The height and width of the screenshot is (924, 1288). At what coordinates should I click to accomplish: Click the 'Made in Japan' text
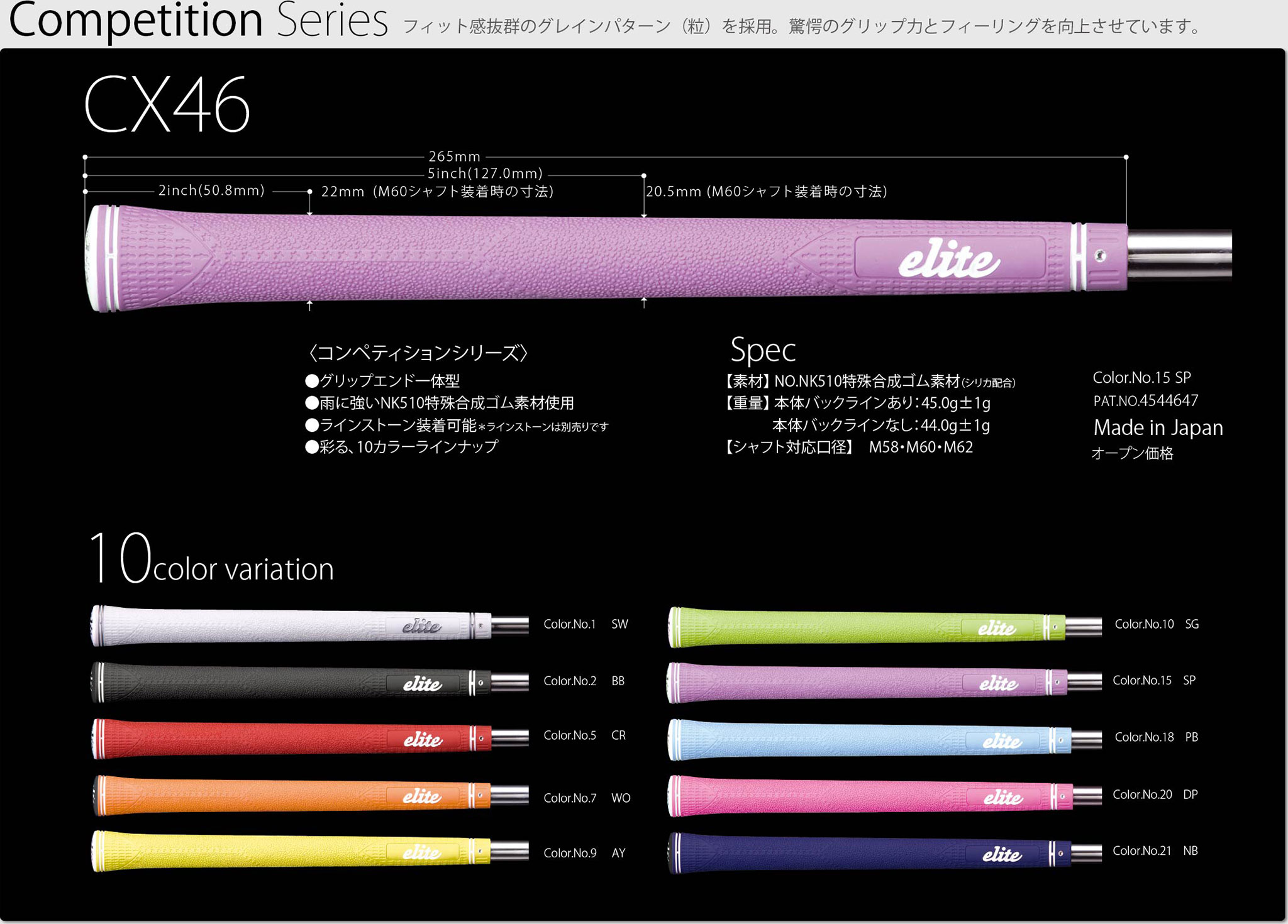tap(1158, 427)
